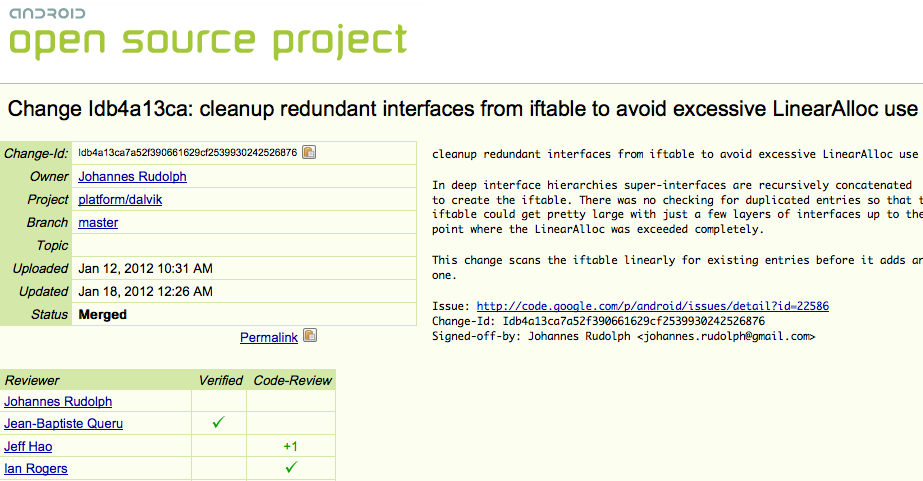Click Jeff Hao's +1 Code-Review score

pos(291,446)
